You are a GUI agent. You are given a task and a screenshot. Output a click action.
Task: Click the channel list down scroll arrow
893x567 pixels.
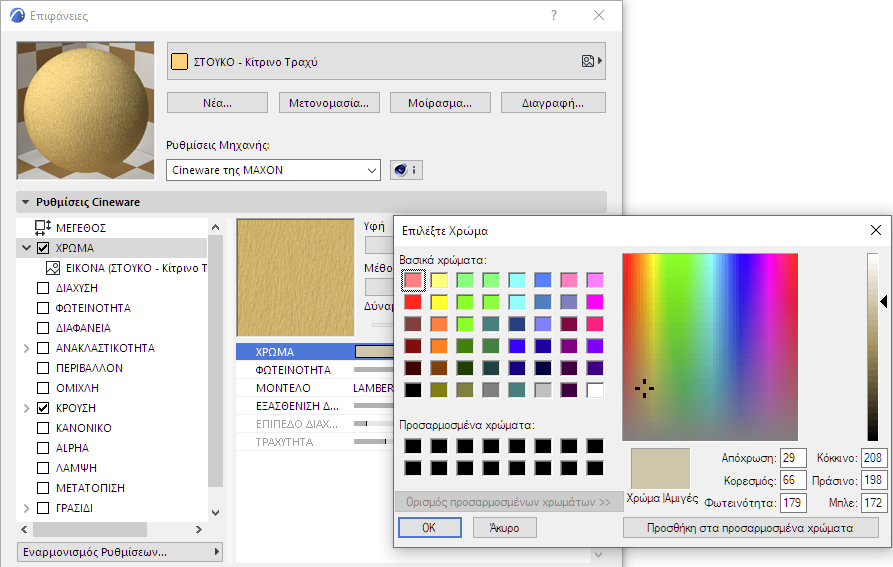pos(215,512)
